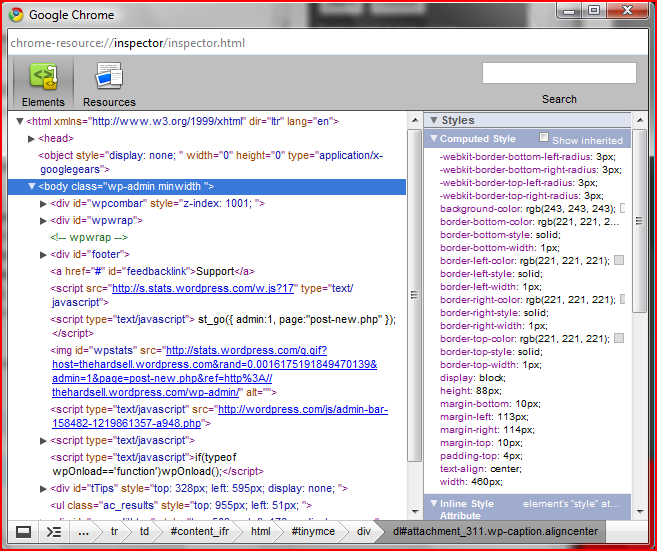This screenshot has width=657, height=551.
Task: Click the border-left-color gray swatch
Action: 619,260
